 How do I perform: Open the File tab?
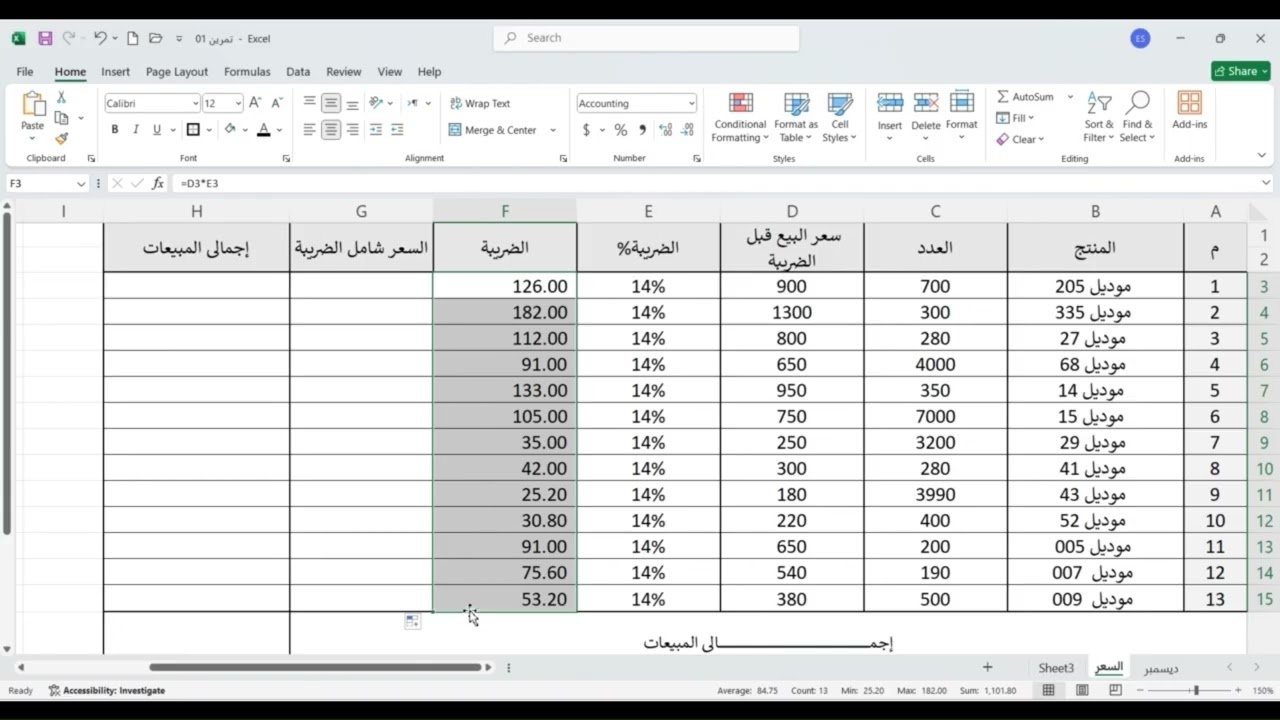[x=25, y=72]
